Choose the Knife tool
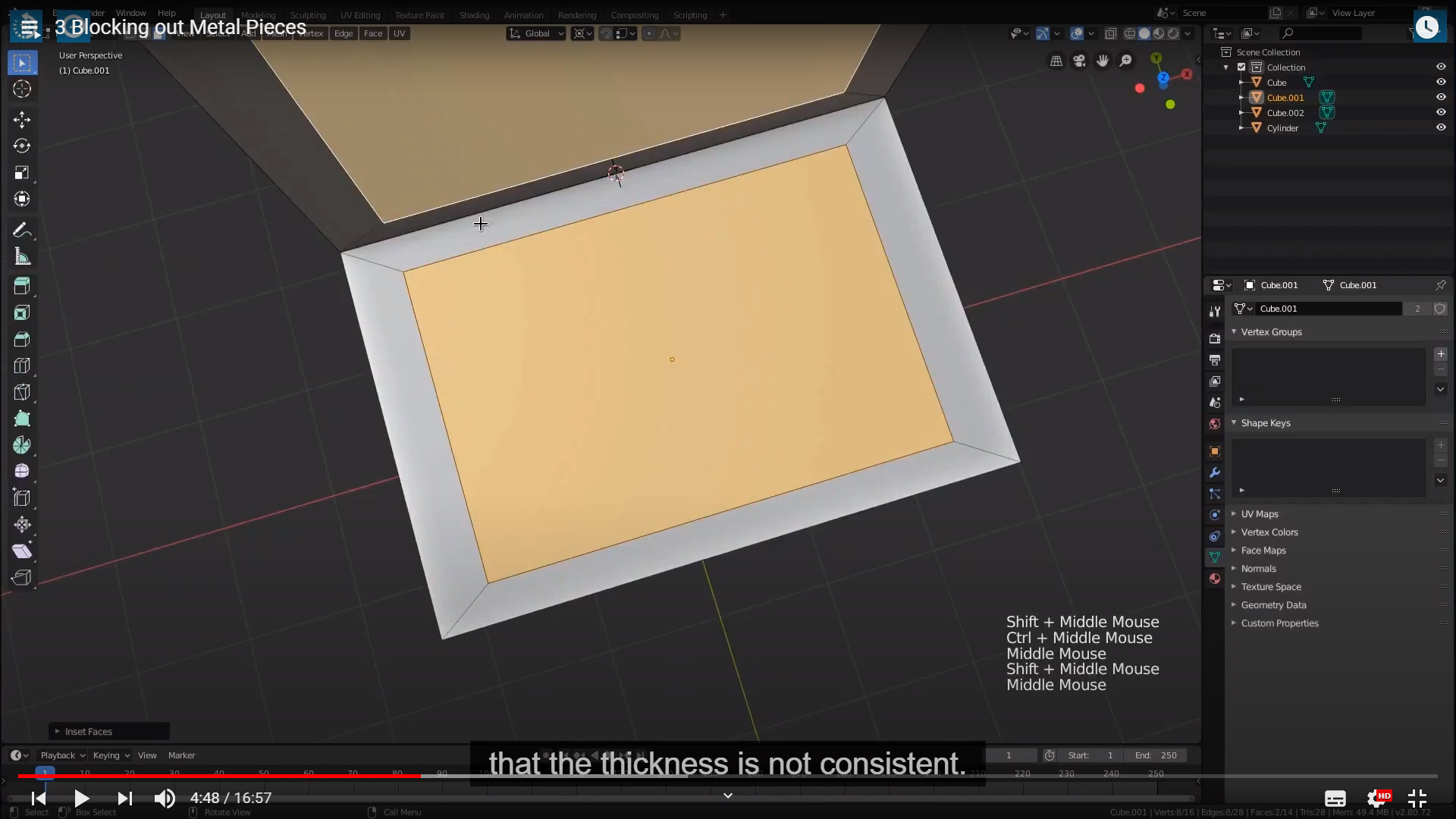Image resolution: width=1456 pixels, height=819 pixels. point(22,392)
